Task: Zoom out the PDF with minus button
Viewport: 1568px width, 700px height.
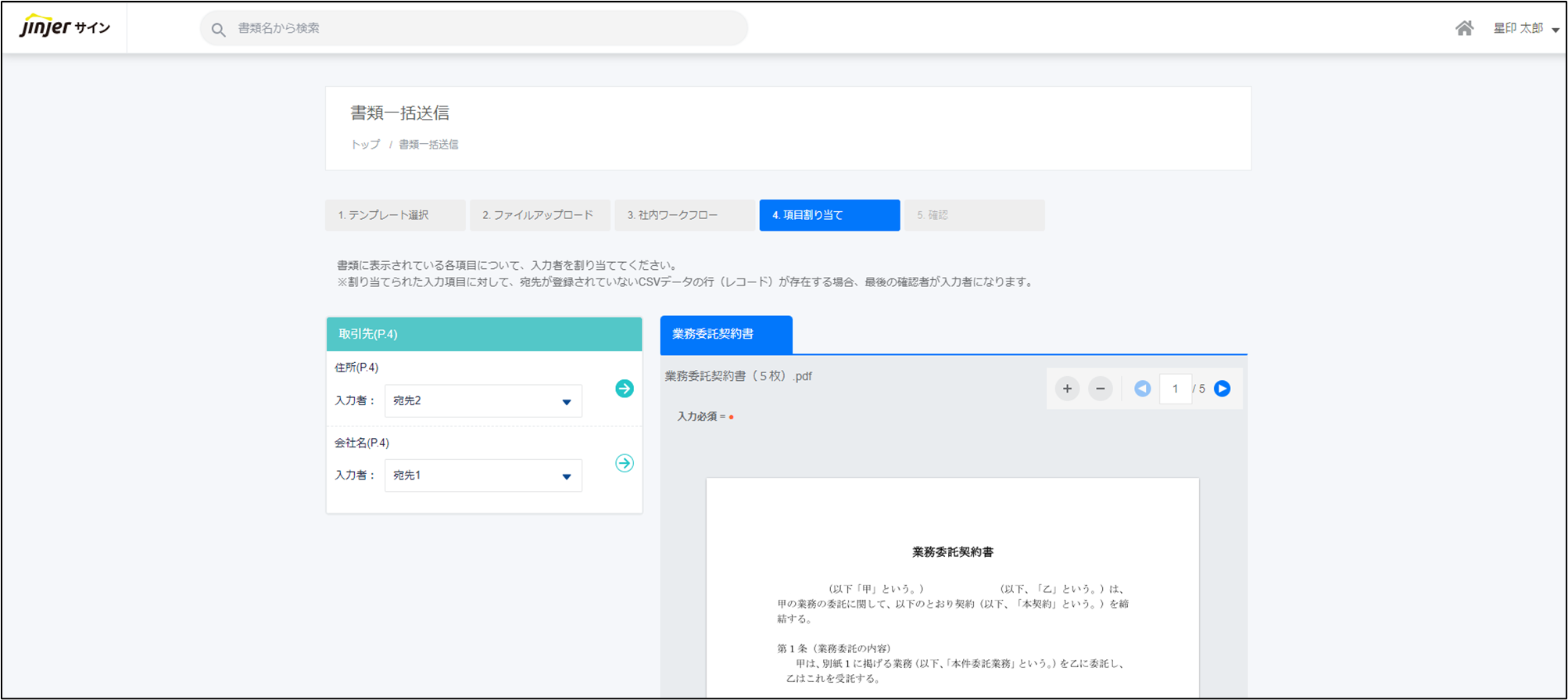Action: (x=1100, y=389)
